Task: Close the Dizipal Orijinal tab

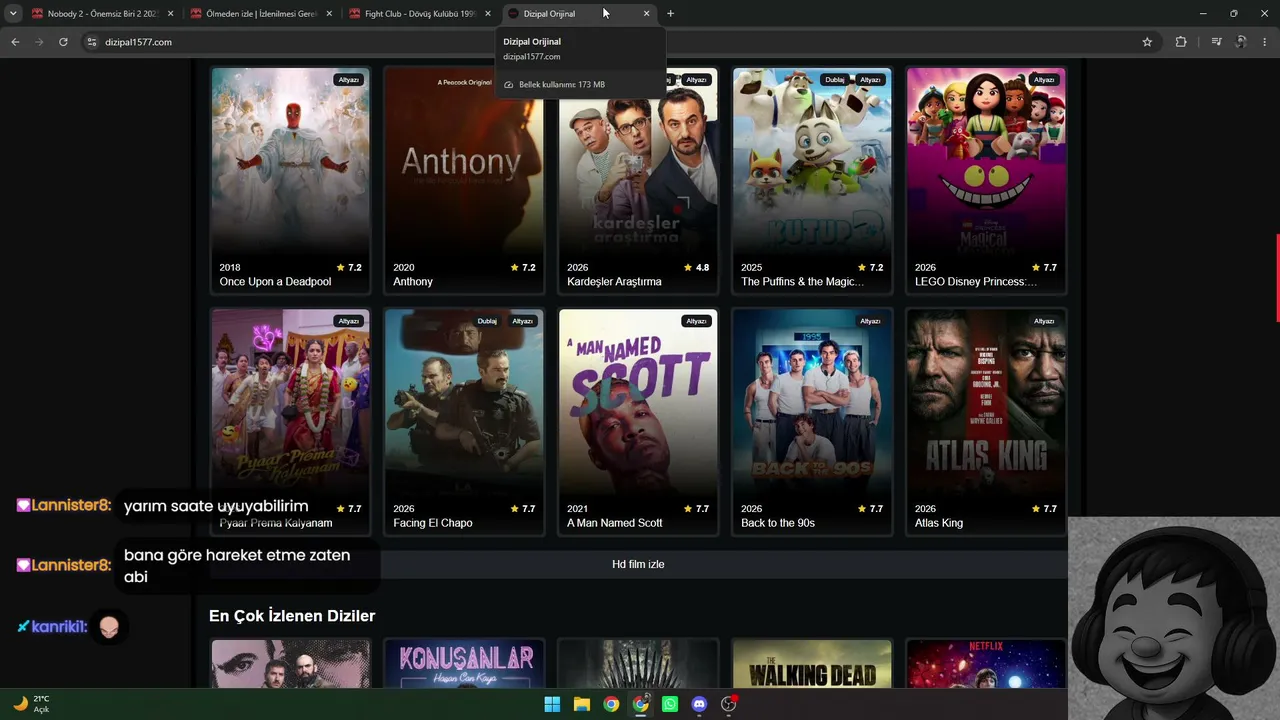Action: (646, 14)
